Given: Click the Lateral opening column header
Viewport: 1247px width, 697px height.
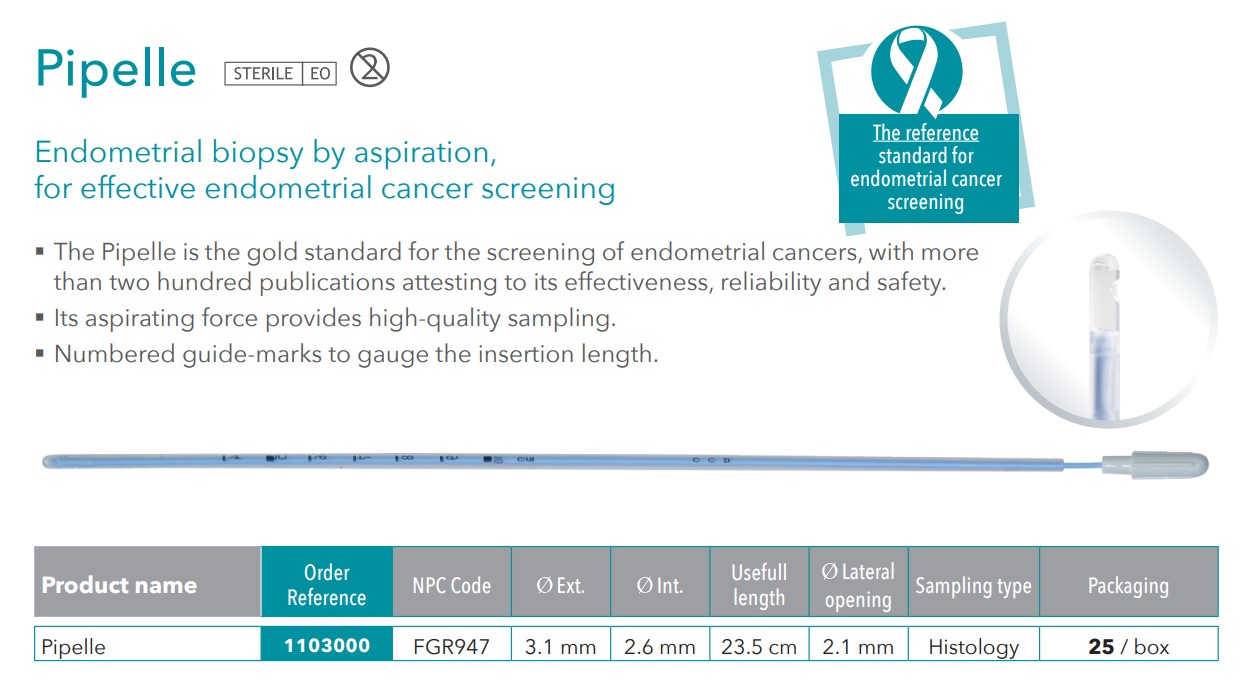Looking at the screenshot, I should tap(858, 585).
